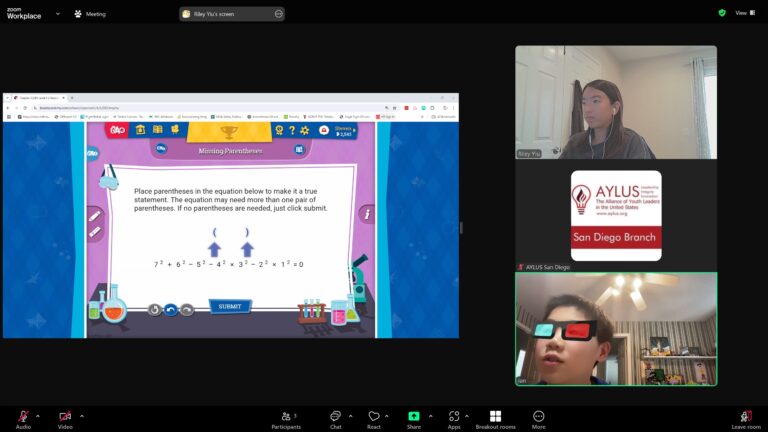
Task: Select the AYLUS San Diego participant tile
Action: point(616,216)
